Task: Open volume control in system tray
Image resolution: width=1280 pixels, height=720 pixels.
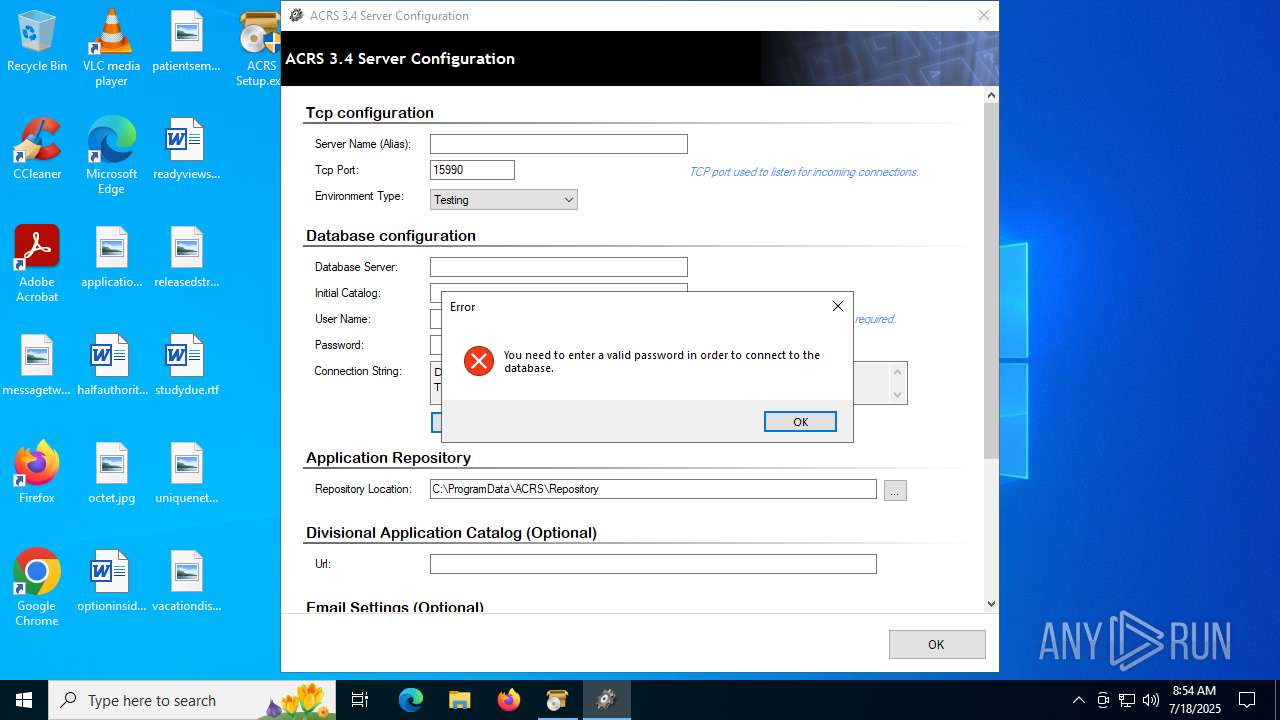Action: pyautogui.click(x=1150, y=700)
